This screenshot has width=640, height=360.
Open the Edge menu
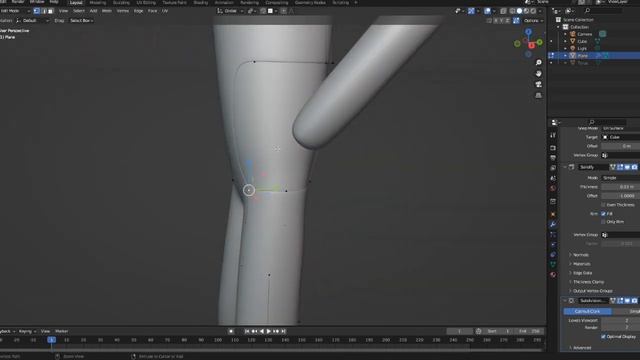(x=139, y=11)
